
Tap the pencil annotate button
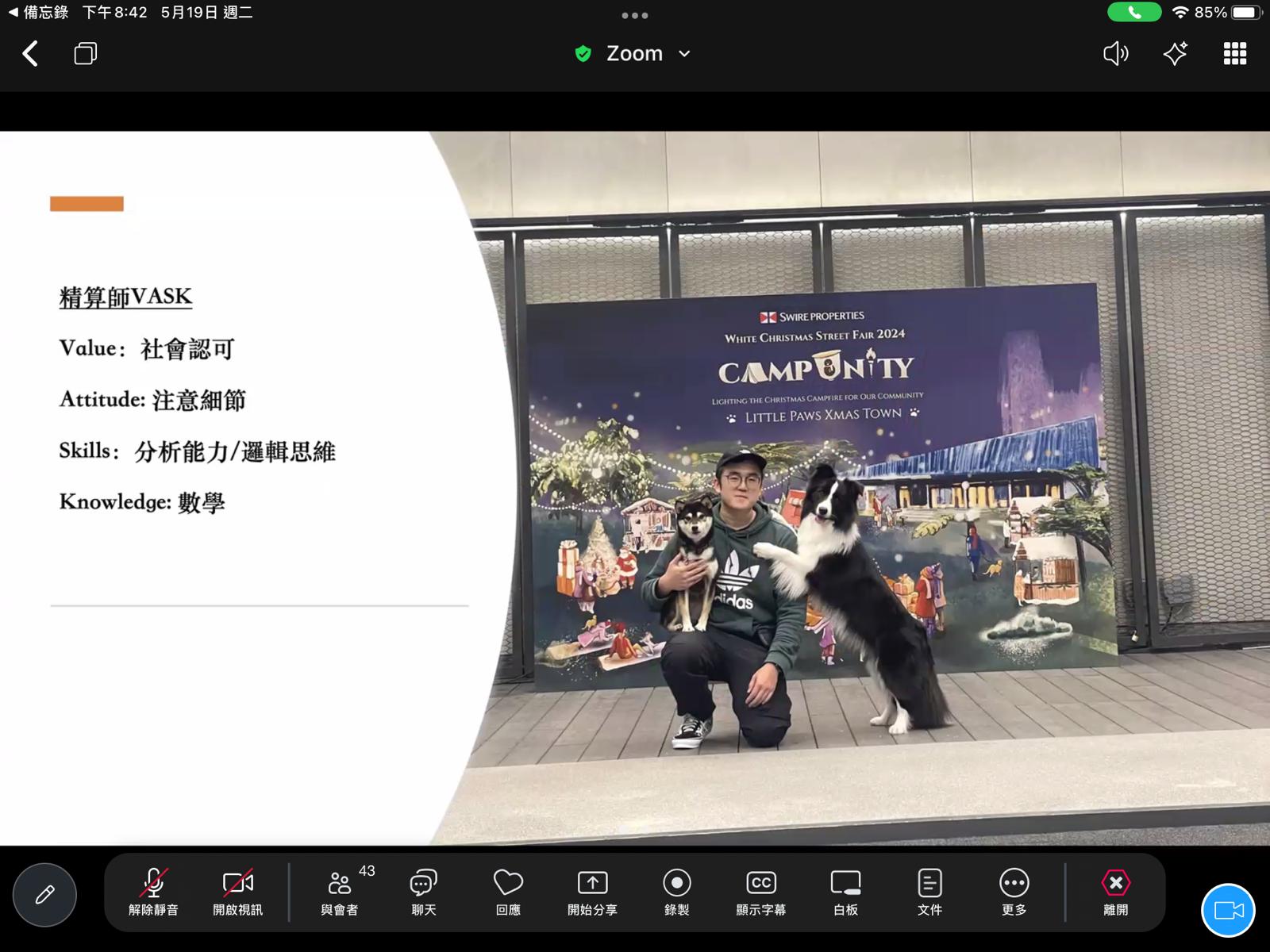click(44, 895)
